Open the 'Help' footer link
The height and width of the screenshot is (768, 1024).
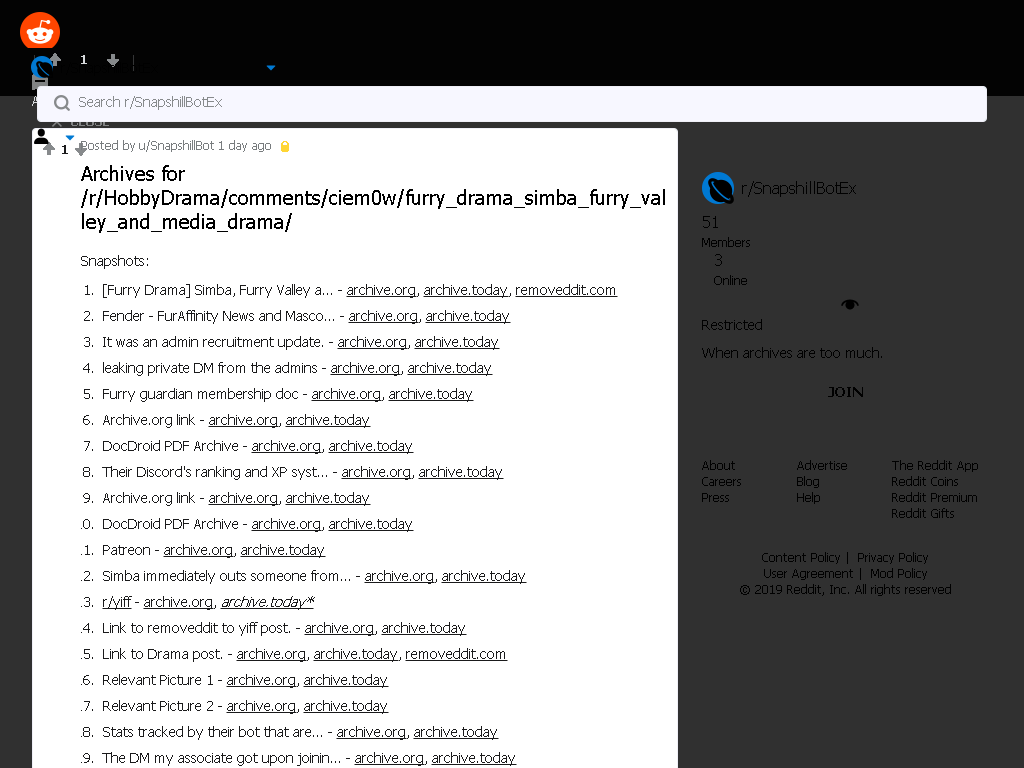pyautogui.click(x=808, y=498)
